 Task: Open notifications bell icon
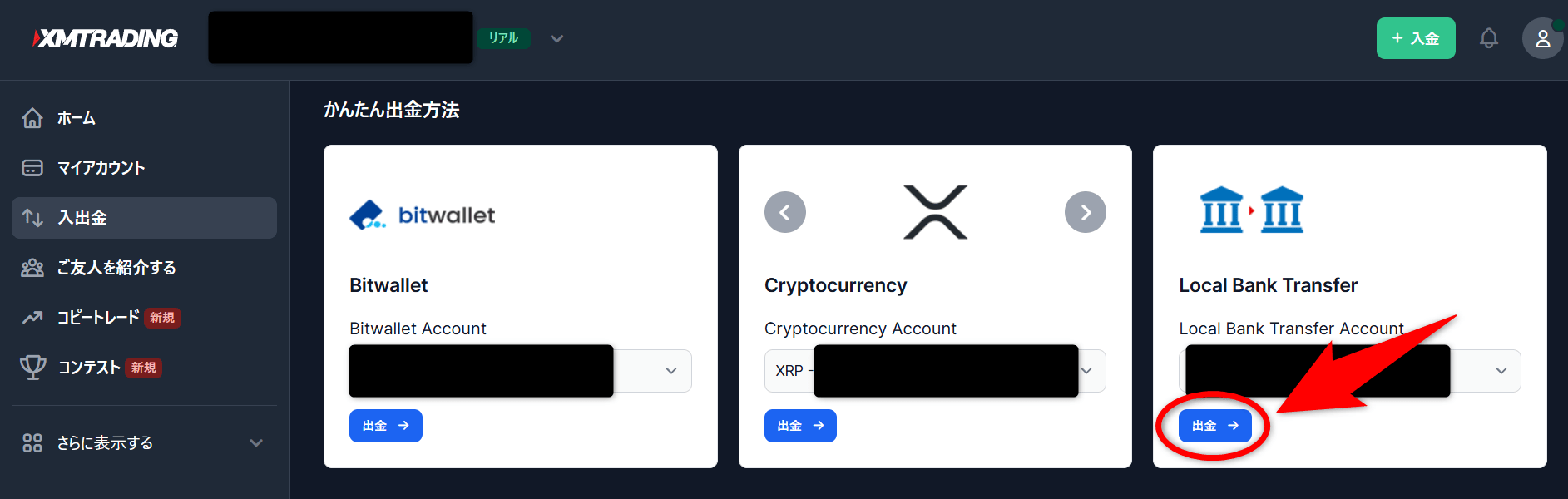point(1489,38)
